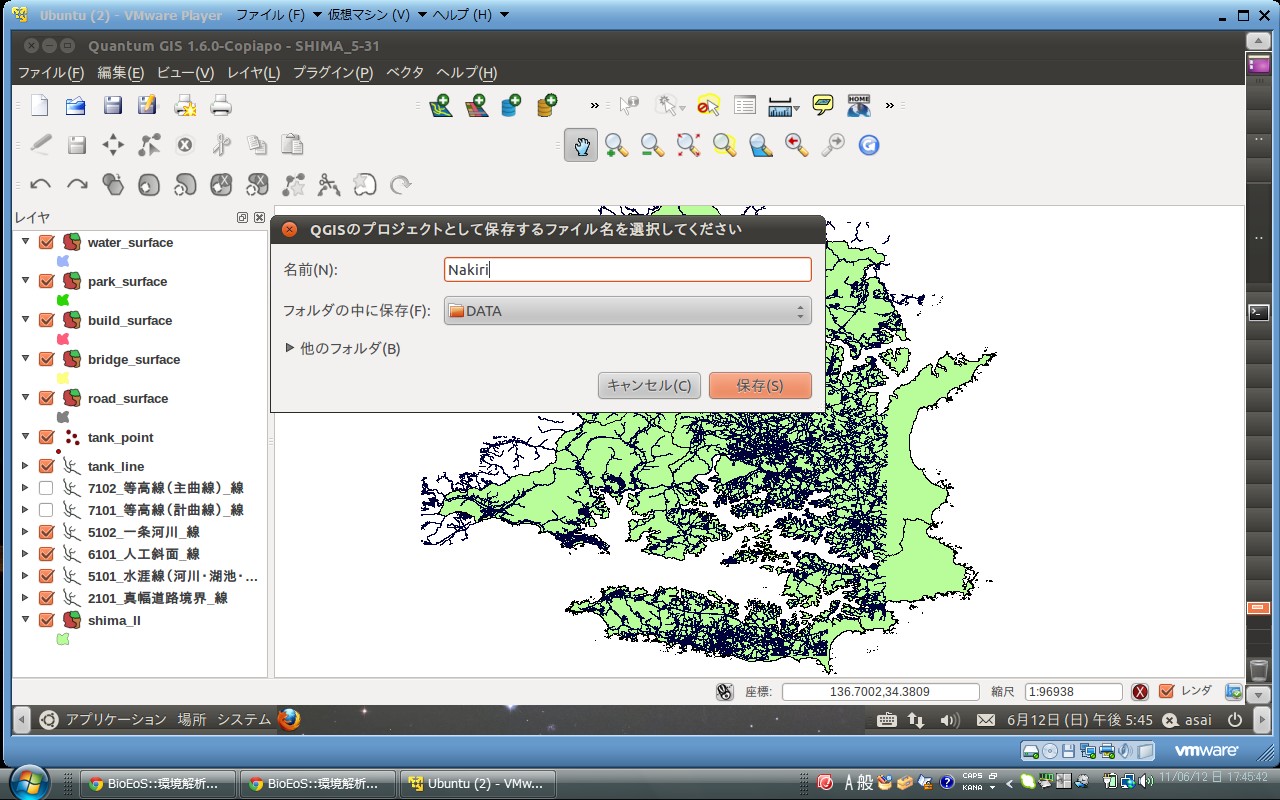Collapse the park_surface layer tree
This screenshot has height=800, width=1280.
click(25, 281)
